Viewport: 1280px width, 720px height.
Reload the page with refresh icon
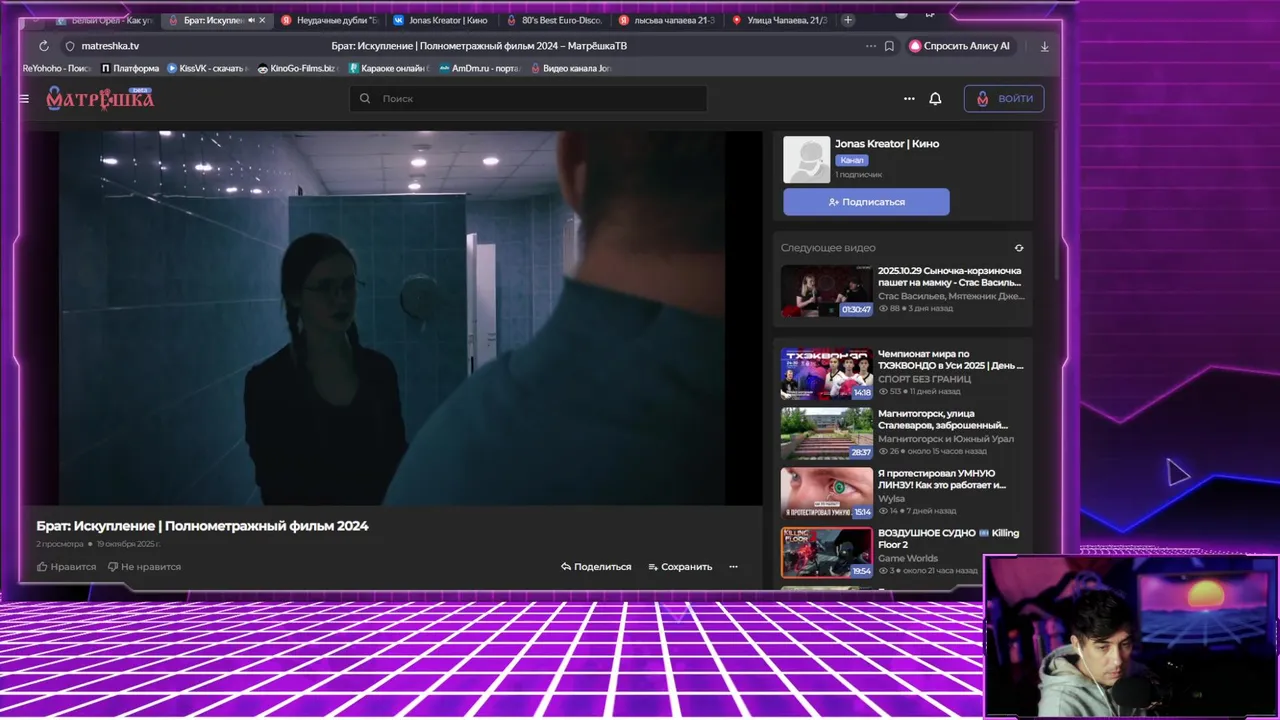click(x=44, y=46)
